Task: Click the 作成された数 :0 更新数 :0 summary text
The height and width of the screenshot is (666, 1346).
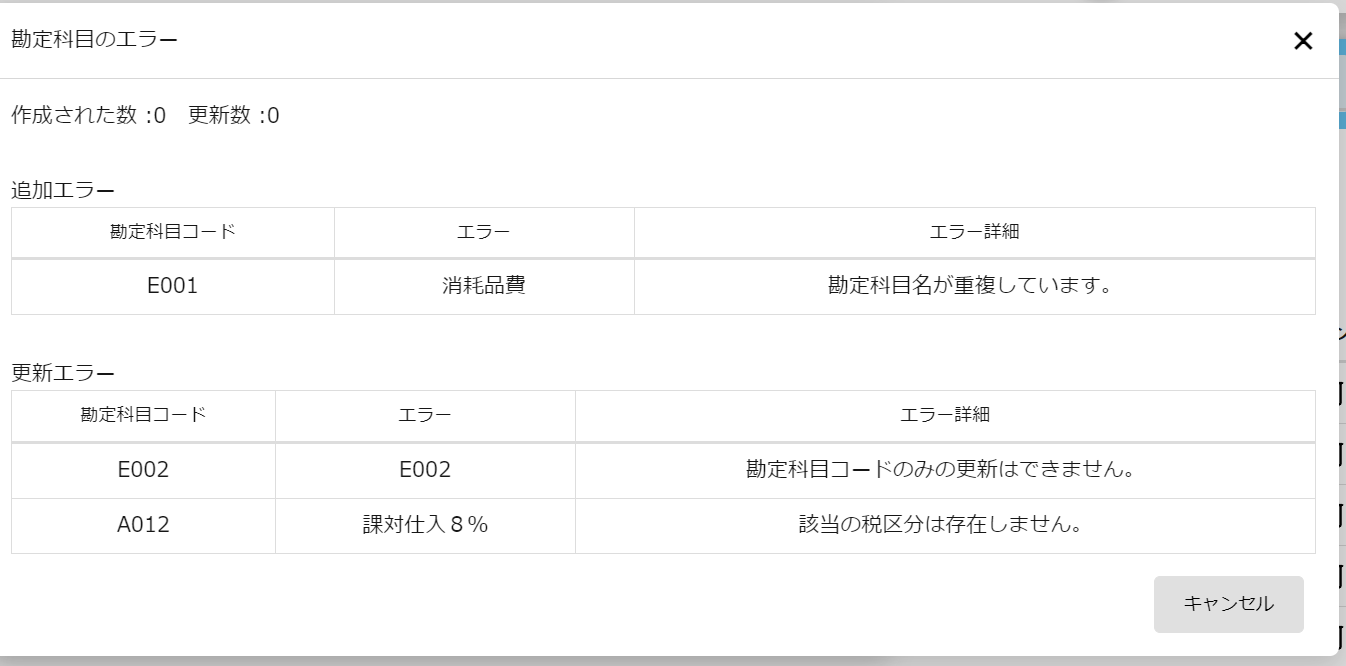Action: pos(145,116)
